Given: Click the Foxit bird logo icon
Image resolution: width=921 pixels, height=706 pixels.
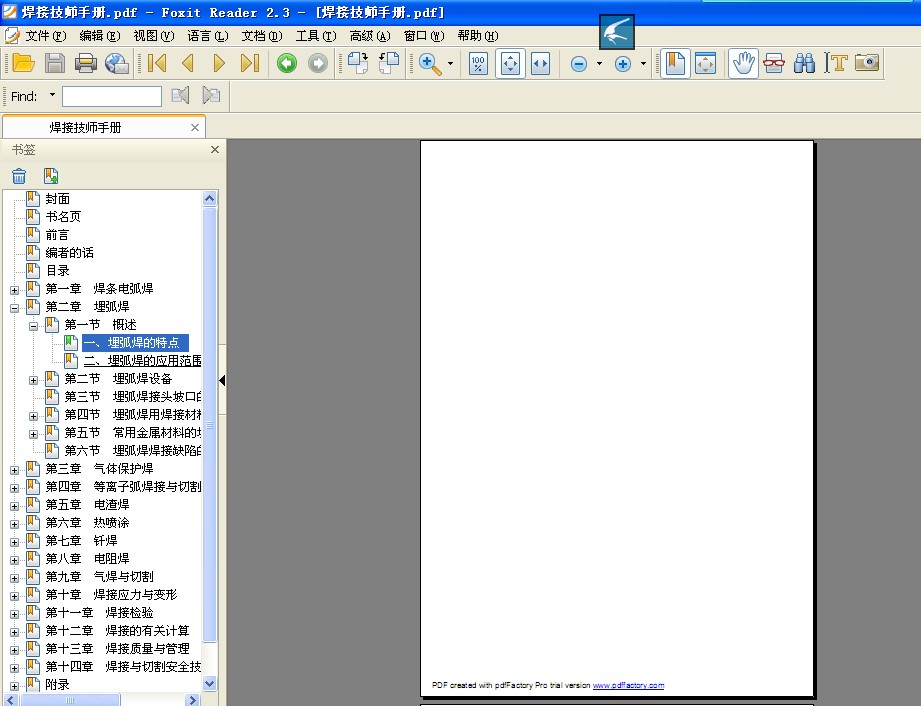Looking at the screenshot, I should pos(617,32).
